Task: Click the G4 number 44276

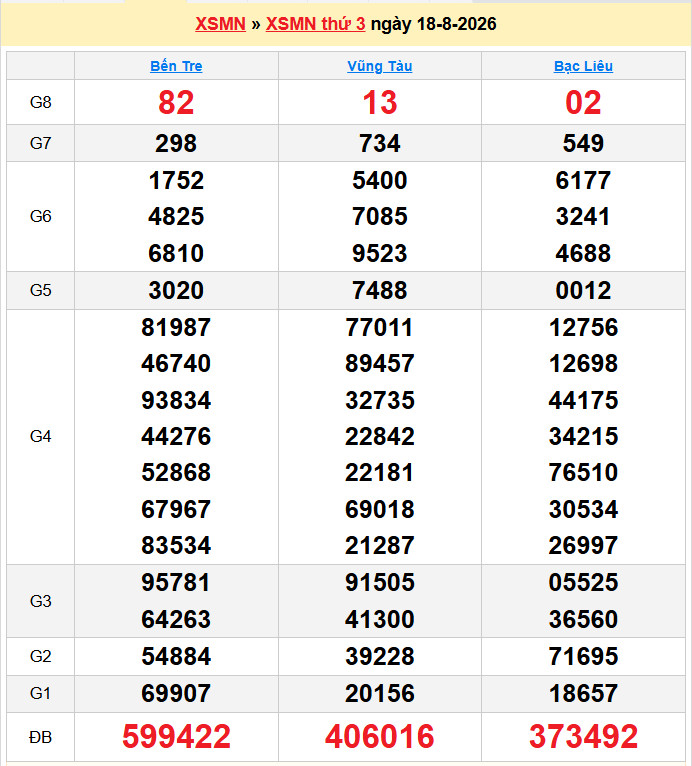Action: 176,436
